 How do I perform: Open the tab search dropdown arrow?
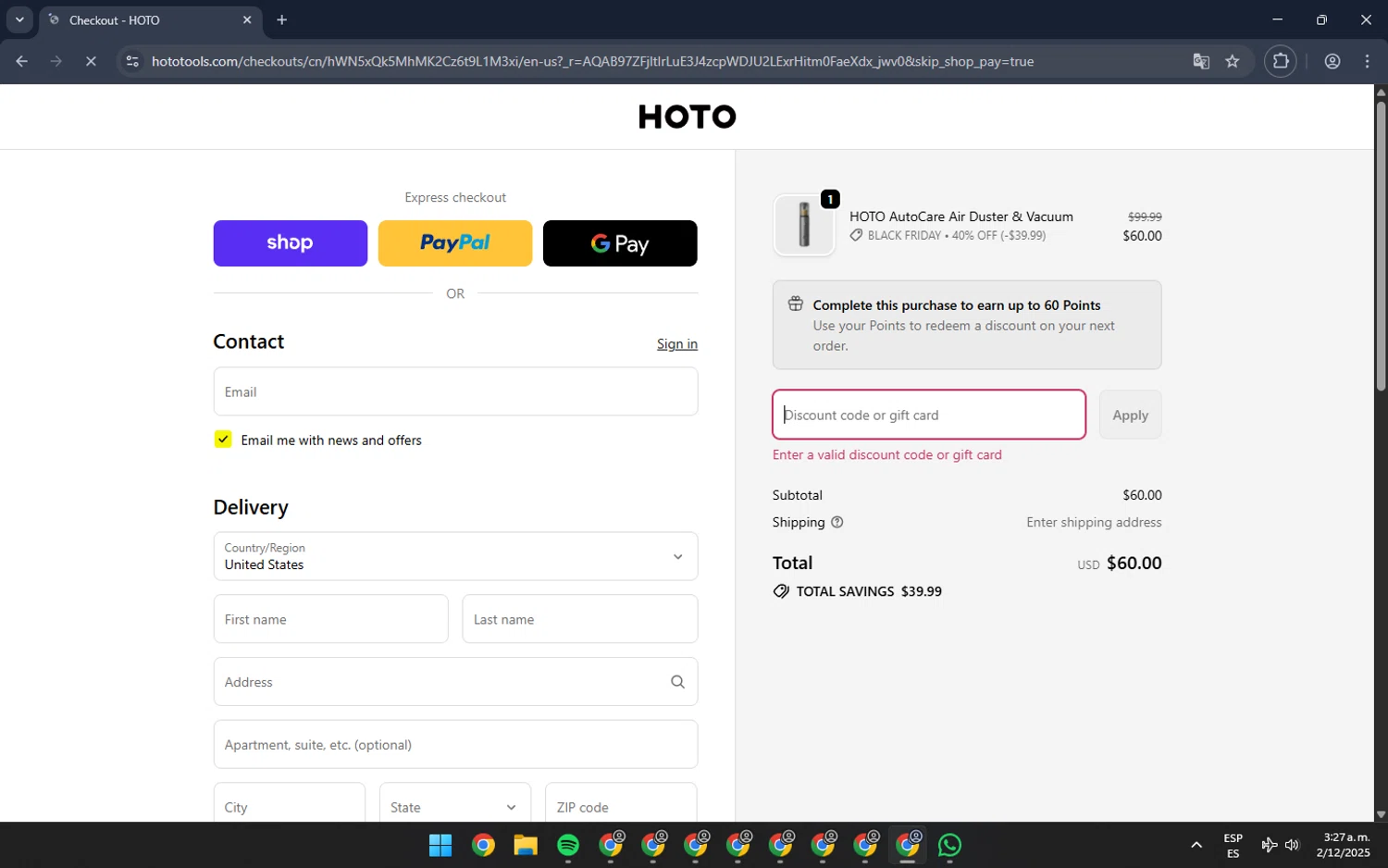(19, 19)
